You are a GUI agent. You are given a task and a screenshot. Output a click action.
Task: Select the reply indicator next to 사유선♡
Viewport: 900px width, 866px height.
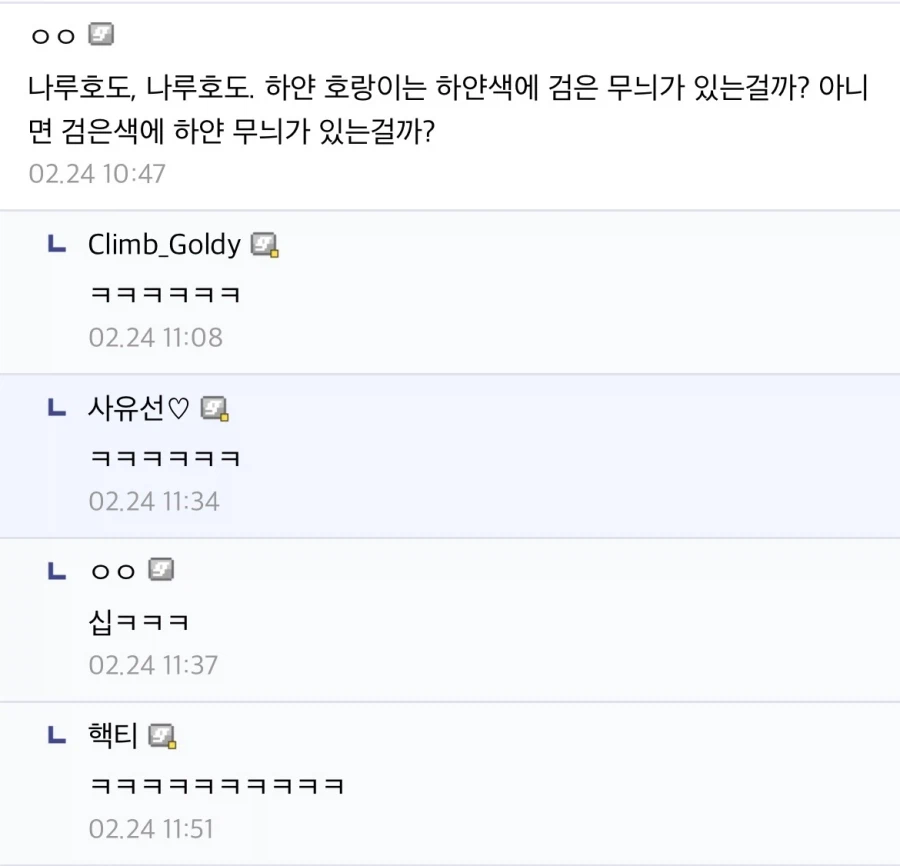(x=56, y=407)
